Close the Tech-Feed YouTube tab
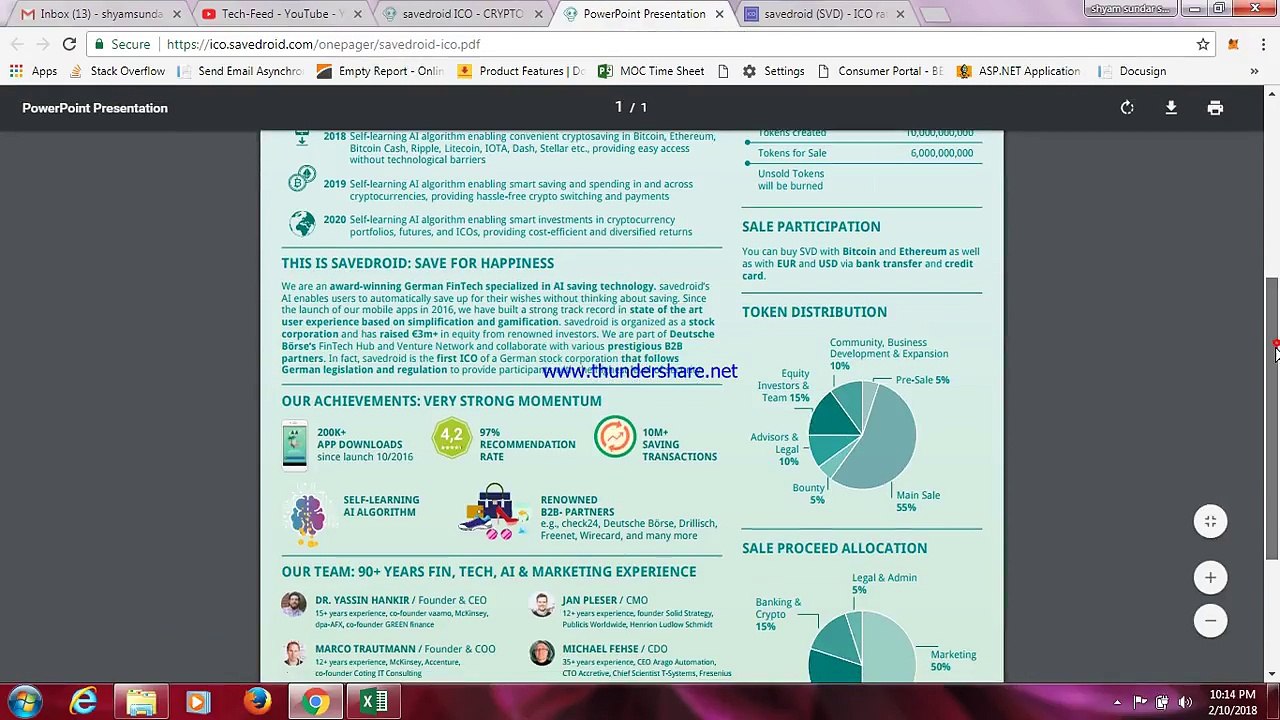1280x720 pixels. pos(358,14)
